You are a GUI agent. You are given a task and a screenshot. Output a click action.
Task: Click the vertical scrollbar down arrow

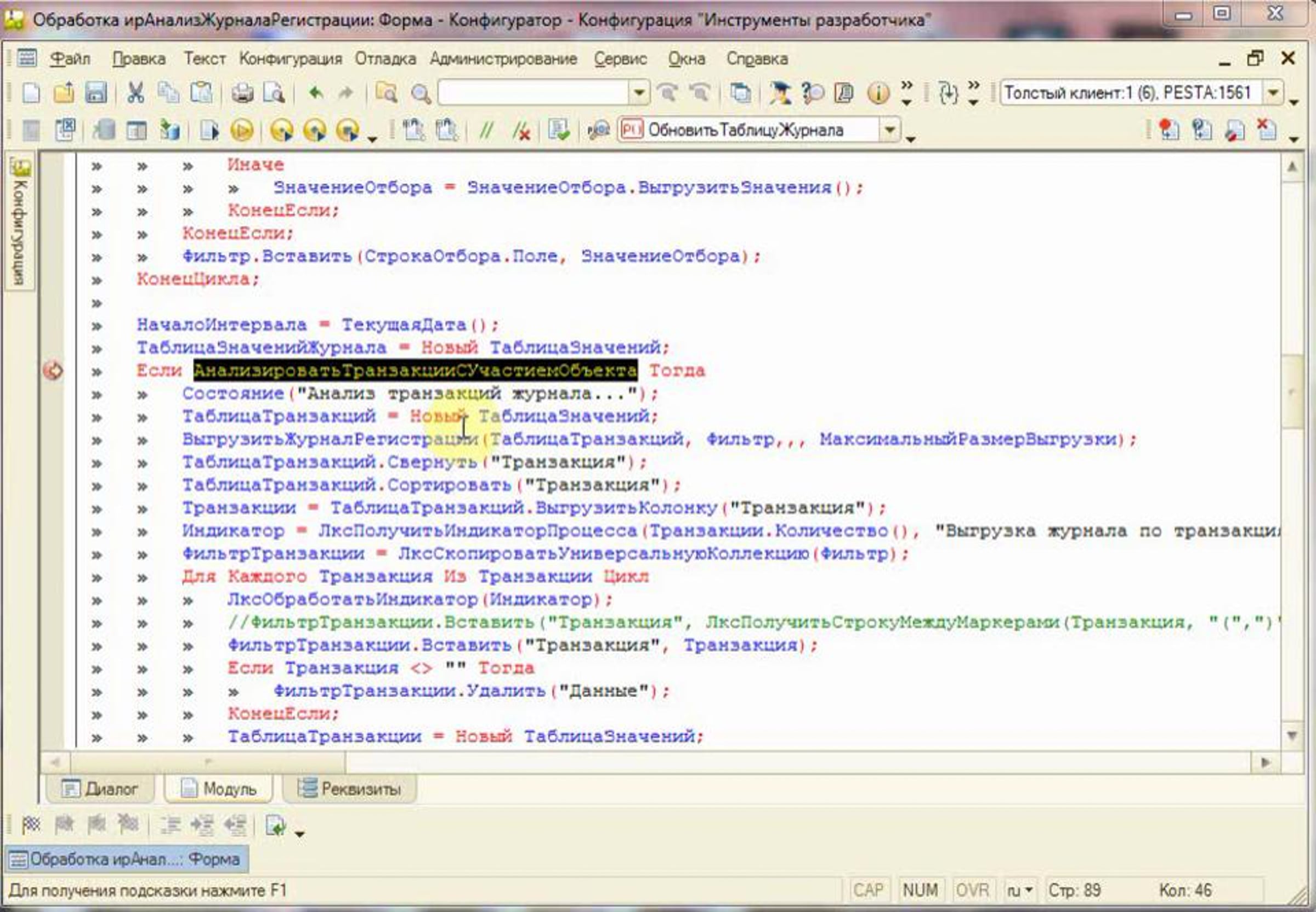1292,735
